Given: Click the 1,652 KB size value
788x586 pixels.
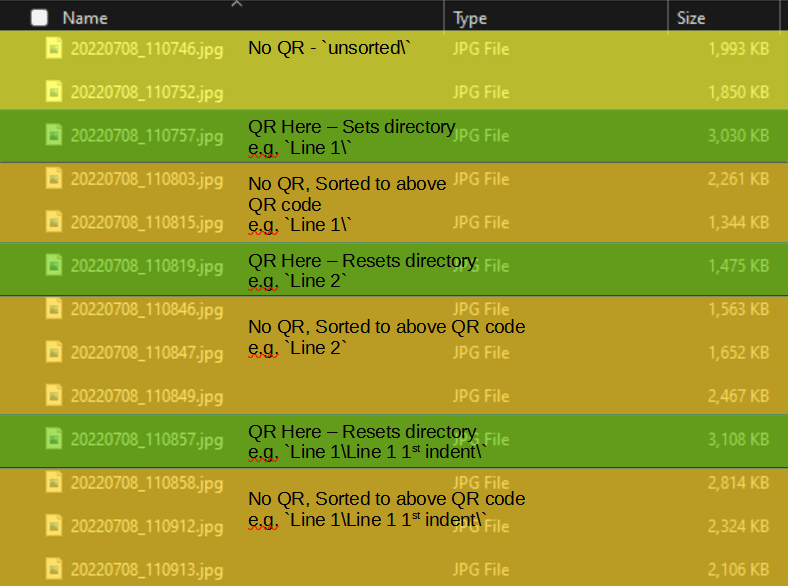Looking at the screenshot, I should click(x=738, y=352).
